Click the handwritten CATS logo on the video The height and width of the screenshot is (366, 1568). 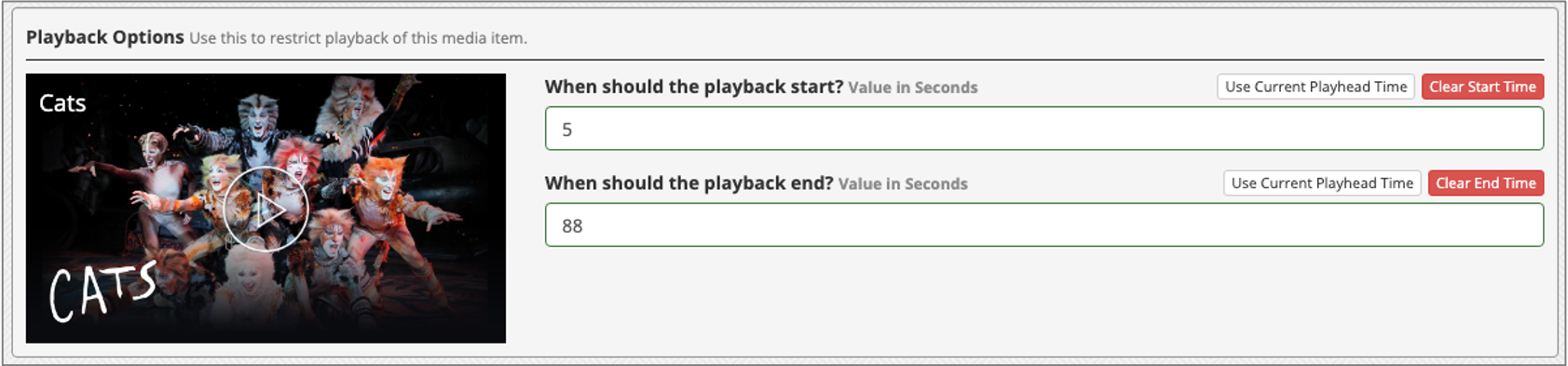click(102, 291)
